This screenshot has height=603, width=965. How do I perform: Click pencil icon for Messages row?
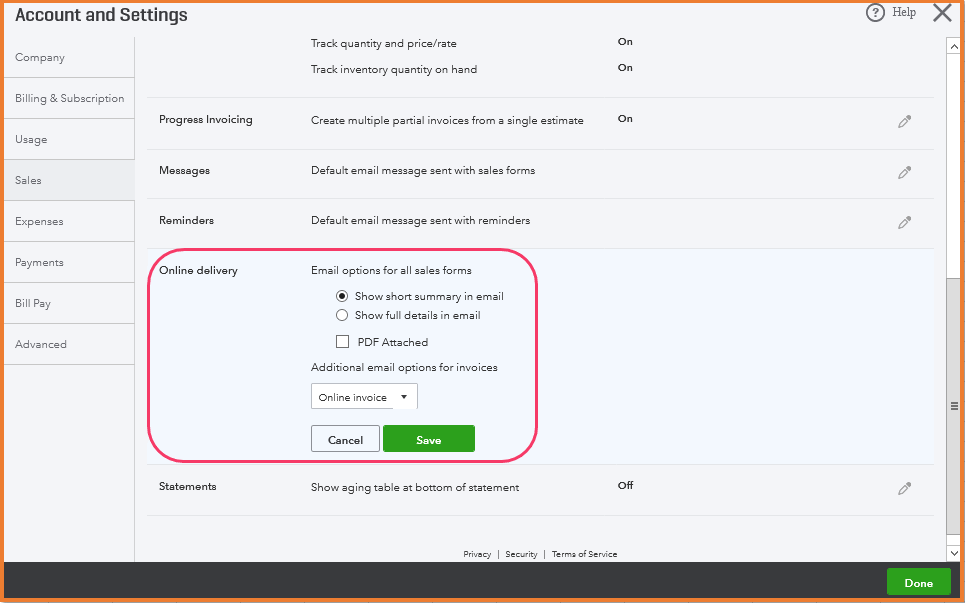(904, 172)
